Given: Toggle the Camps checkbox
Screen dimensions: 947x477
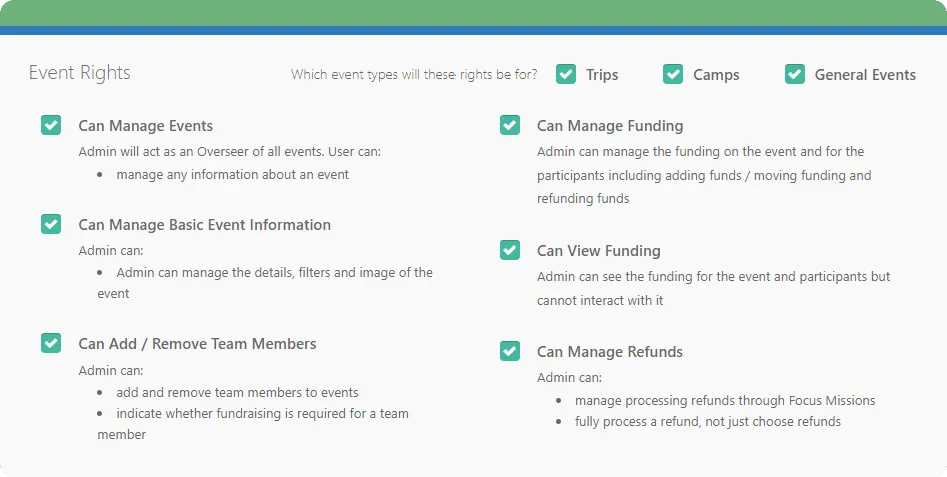Looking at the screenshot, I should click(673, 74).
